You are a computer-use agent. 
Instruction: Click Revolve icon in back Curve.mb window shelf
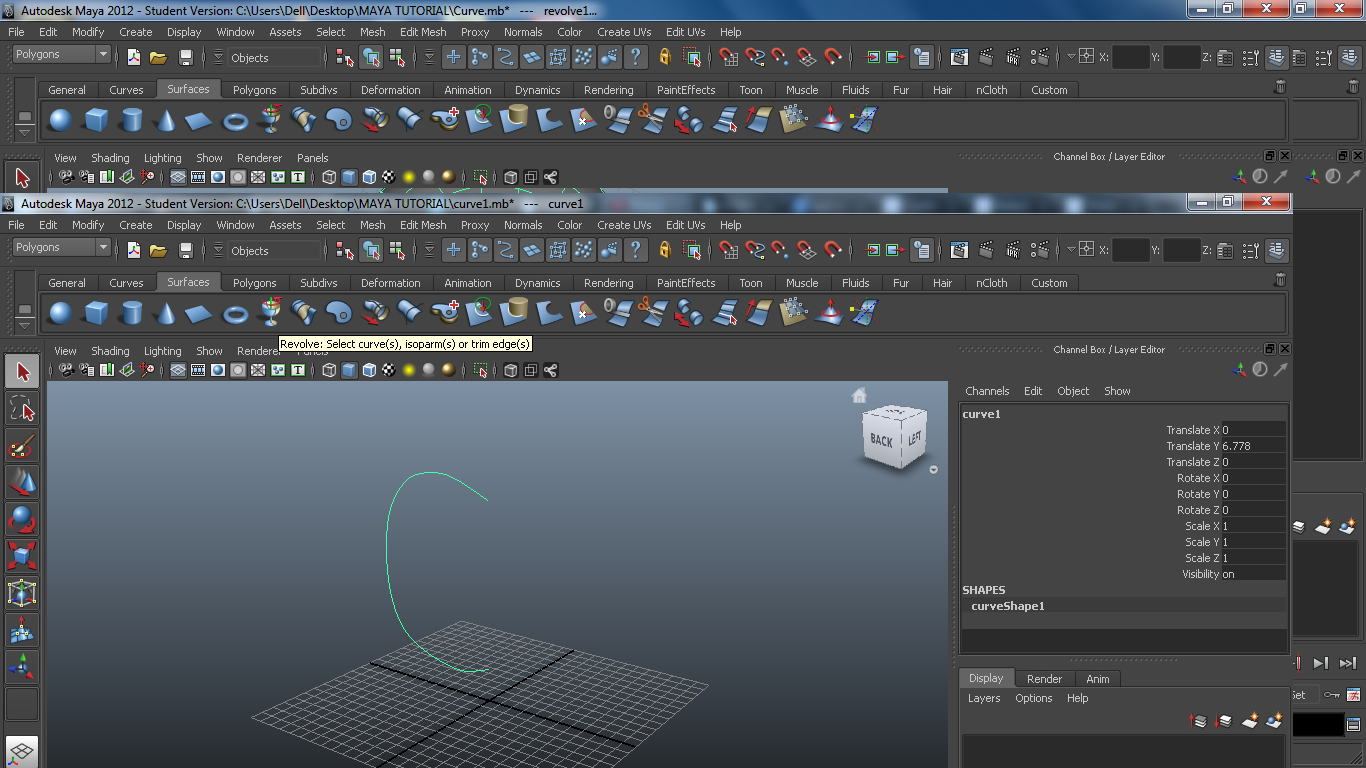[270, 120]
